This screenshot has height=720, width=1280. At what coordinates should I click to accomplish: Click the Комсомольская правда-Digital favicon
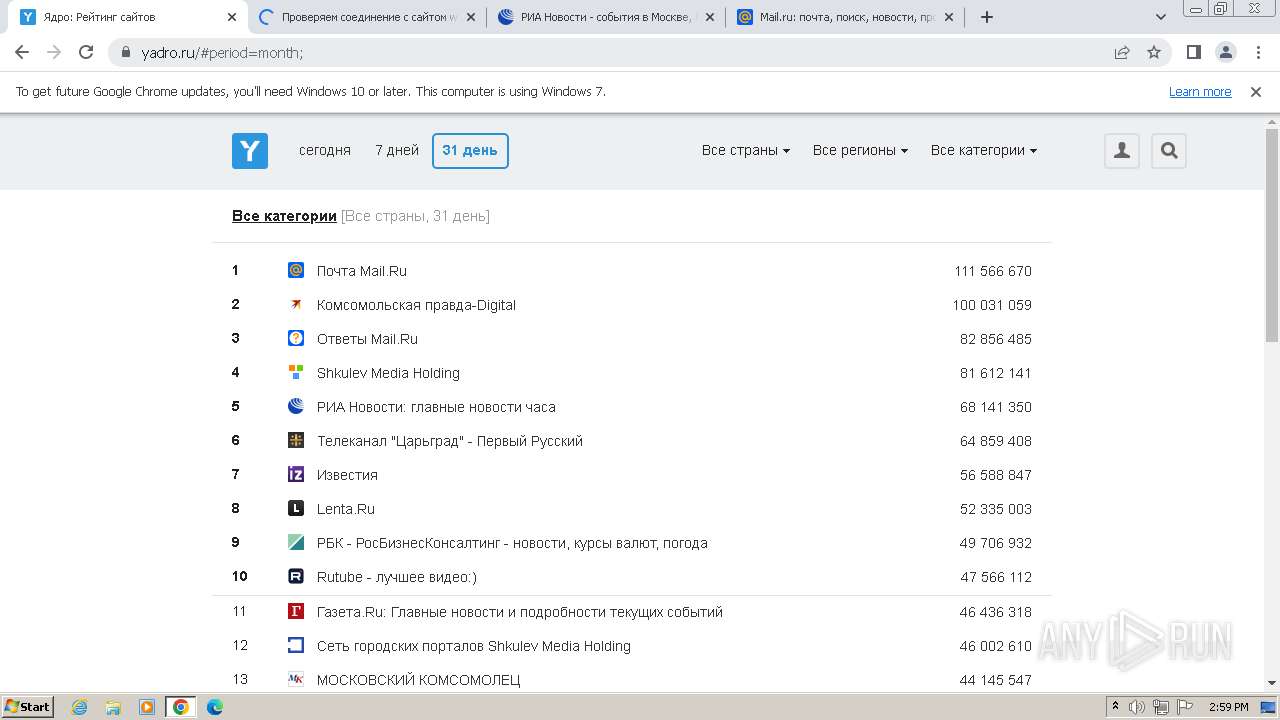coord(296,304)
